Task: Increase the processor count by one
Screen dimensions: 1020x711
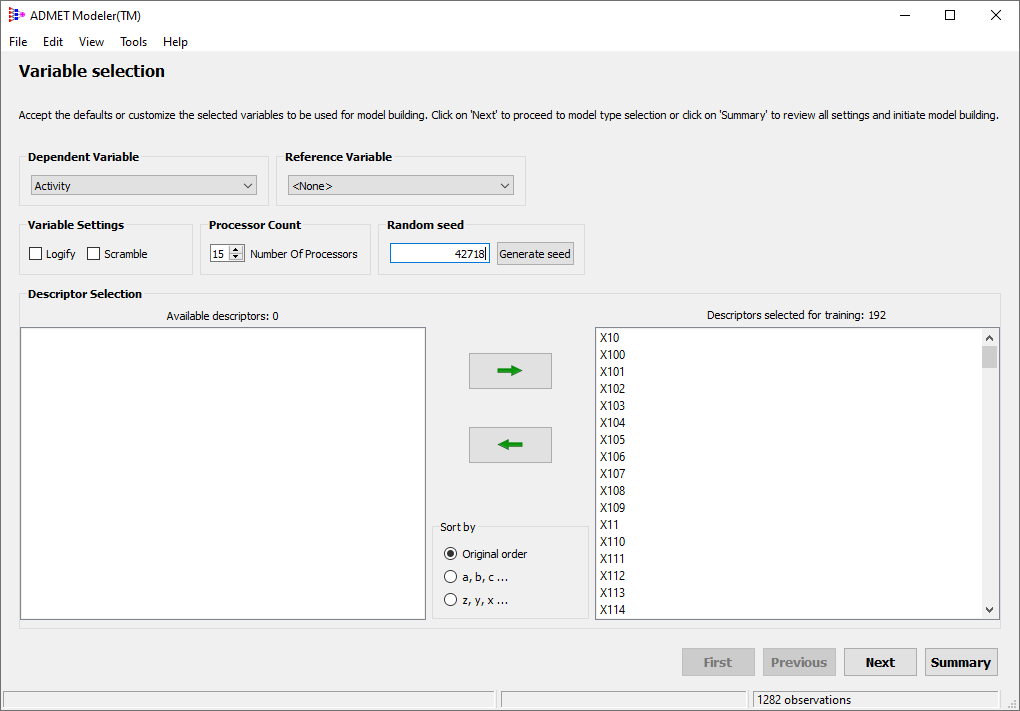Action: coord(236,249)
